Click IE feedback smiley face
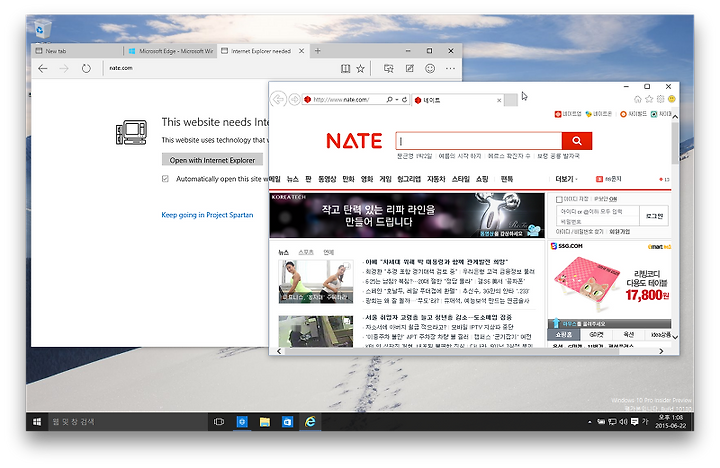Image resolution: width=720 pixels, height=468 pixels. 672,99
